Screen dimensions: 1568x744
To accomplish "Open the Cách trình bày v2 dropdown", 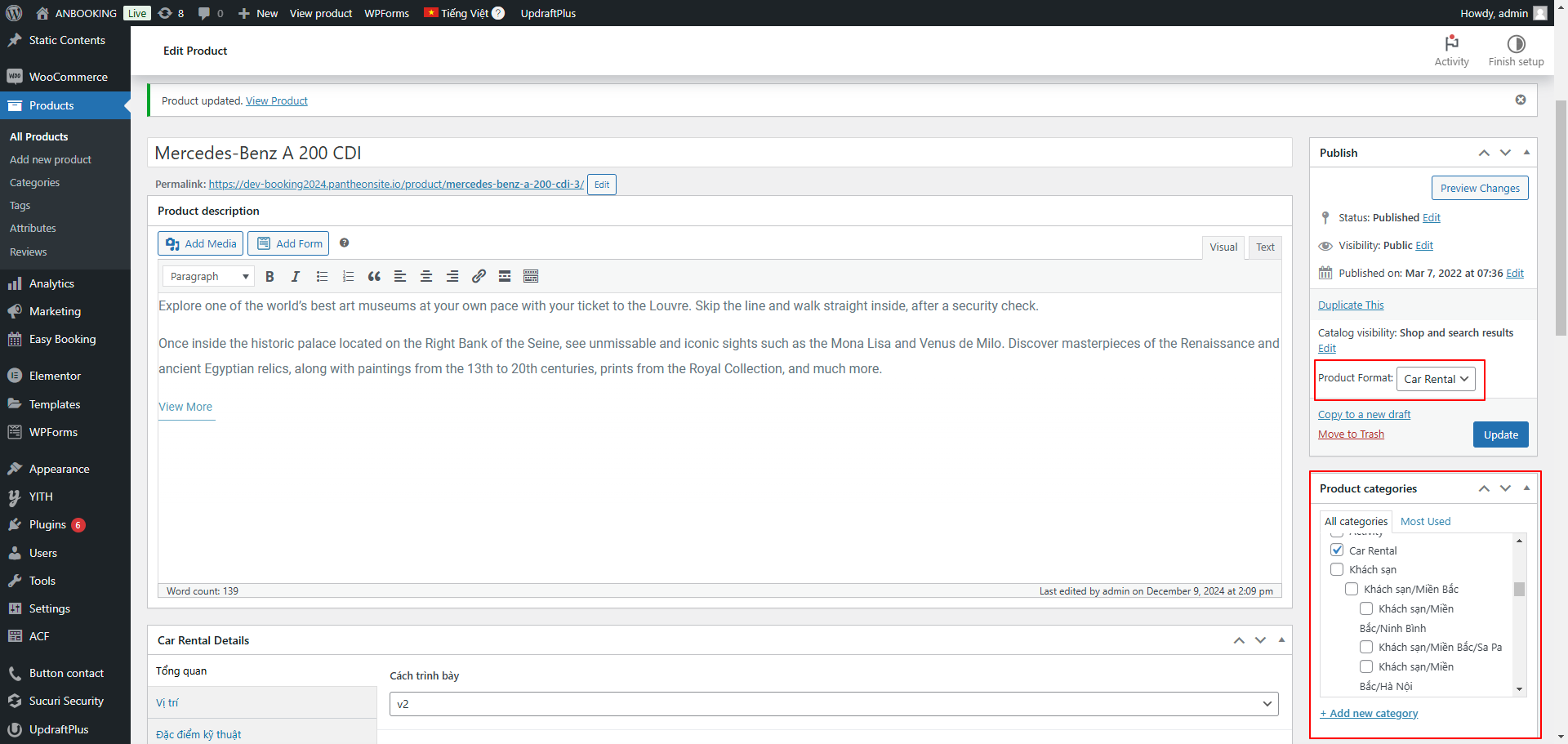I will tap(834, 704).
